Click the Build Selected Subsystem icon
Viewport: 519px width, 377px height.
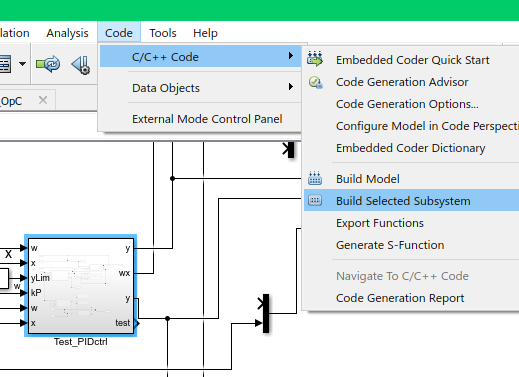315,200
